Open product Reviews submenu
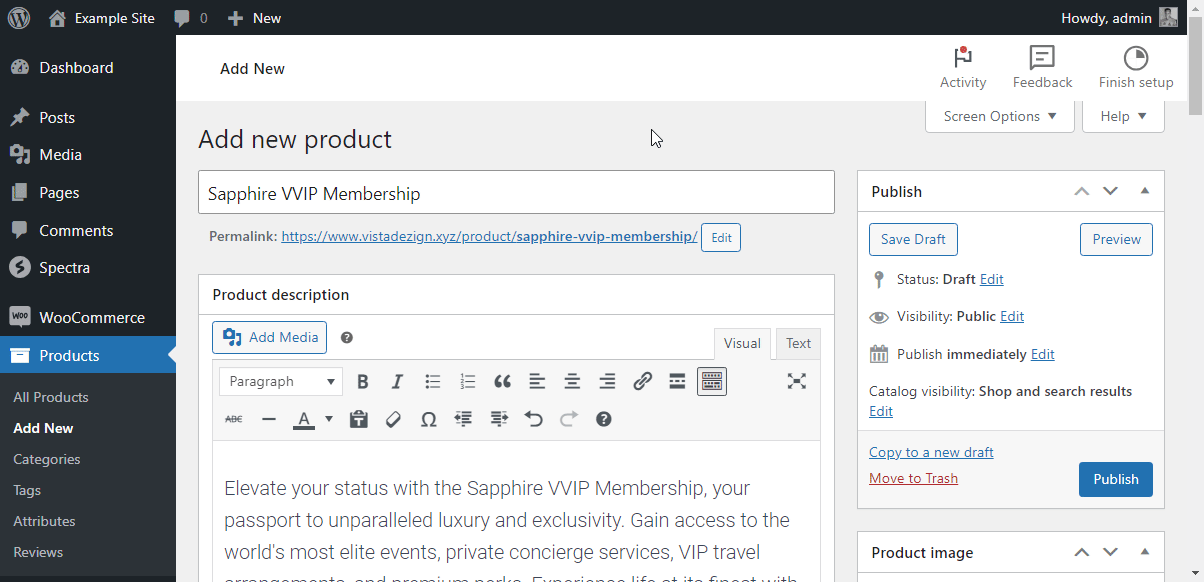This screenshot has height=582, width=1204. (x=38, y=552)
